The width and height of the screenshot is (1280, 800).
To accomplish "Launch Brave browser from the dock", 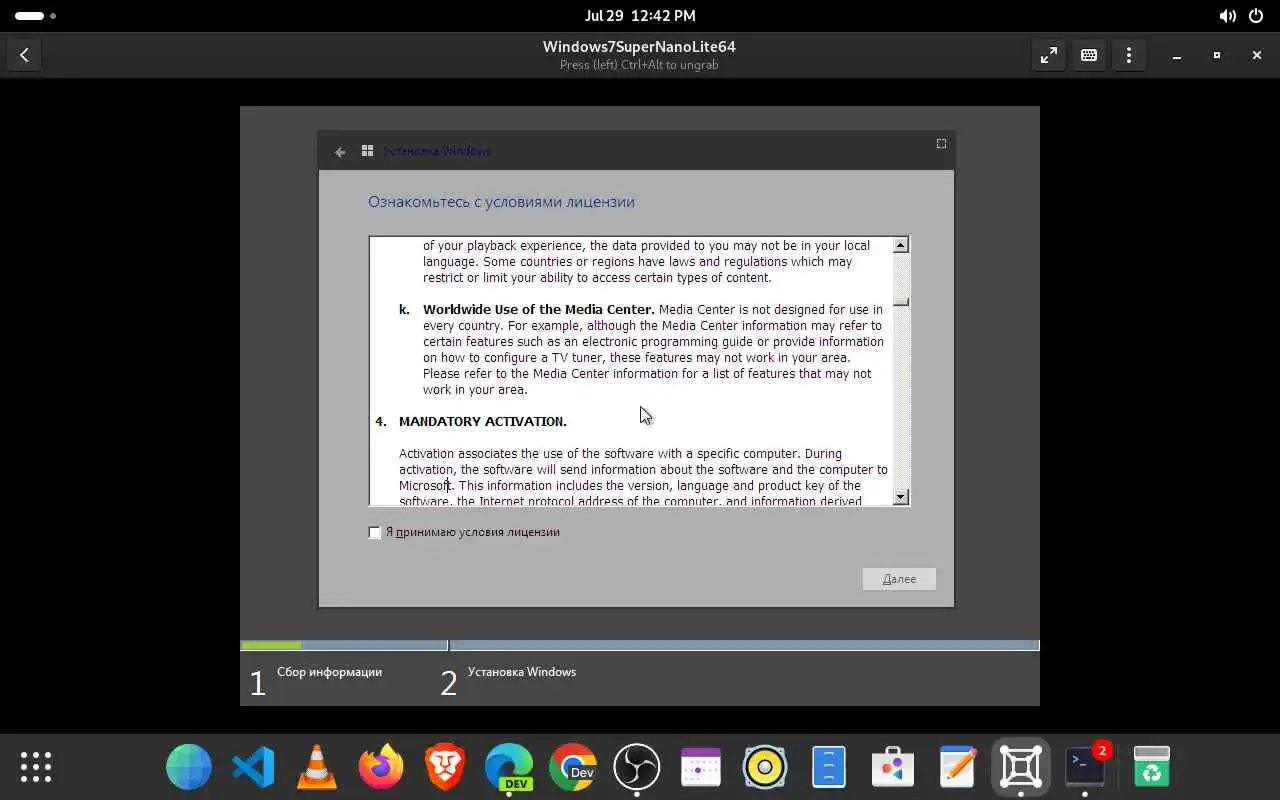I will coord(445,767).
